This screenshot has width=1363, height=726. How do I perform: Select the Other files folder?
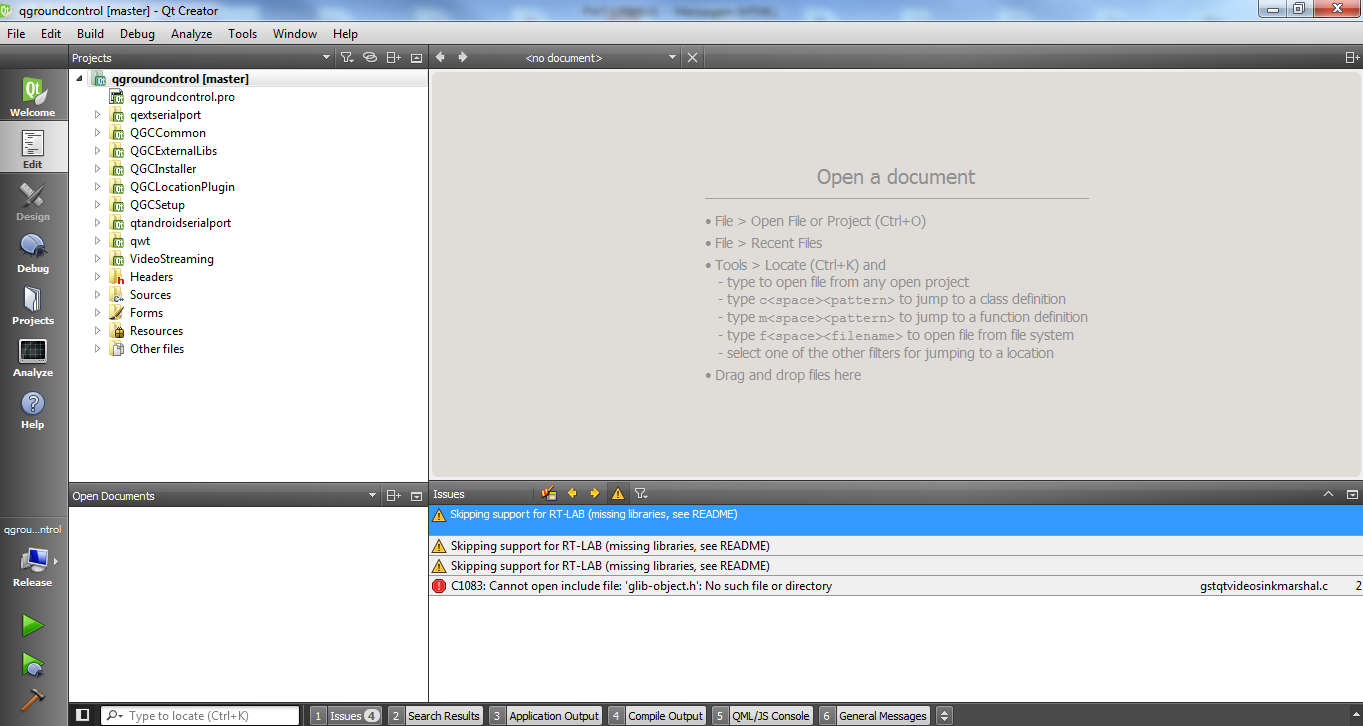156,349
